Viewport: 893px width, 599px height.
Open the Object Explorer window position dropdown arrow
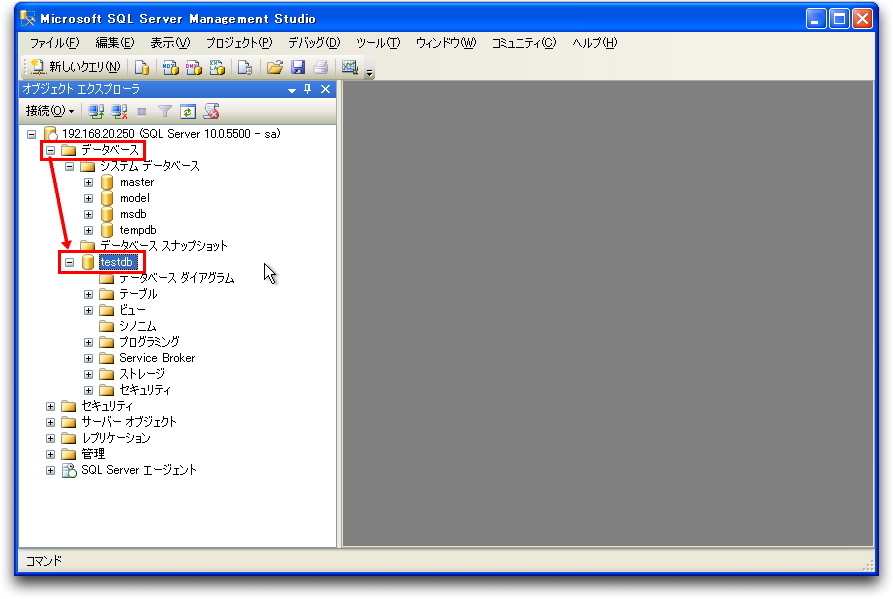(x=292, y=90)
